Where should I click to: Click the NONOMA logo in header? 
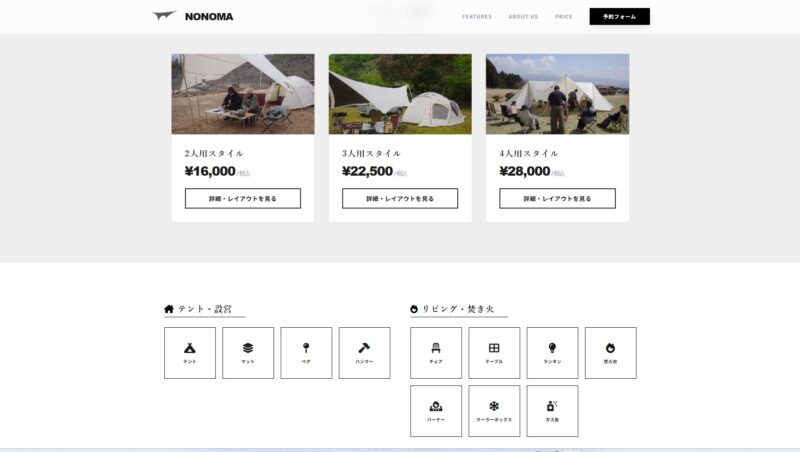193,16
